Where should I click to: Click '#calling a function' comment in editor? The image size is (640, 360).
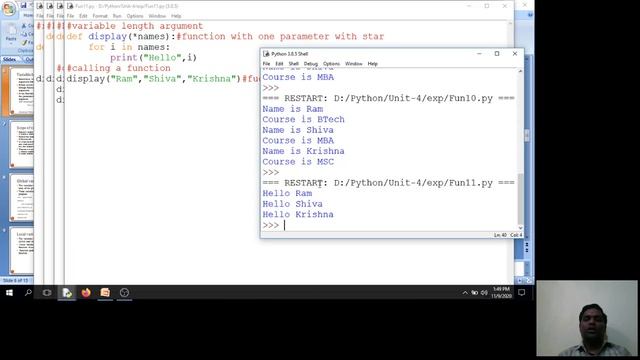pyautogui.click(x=118, y=68)
